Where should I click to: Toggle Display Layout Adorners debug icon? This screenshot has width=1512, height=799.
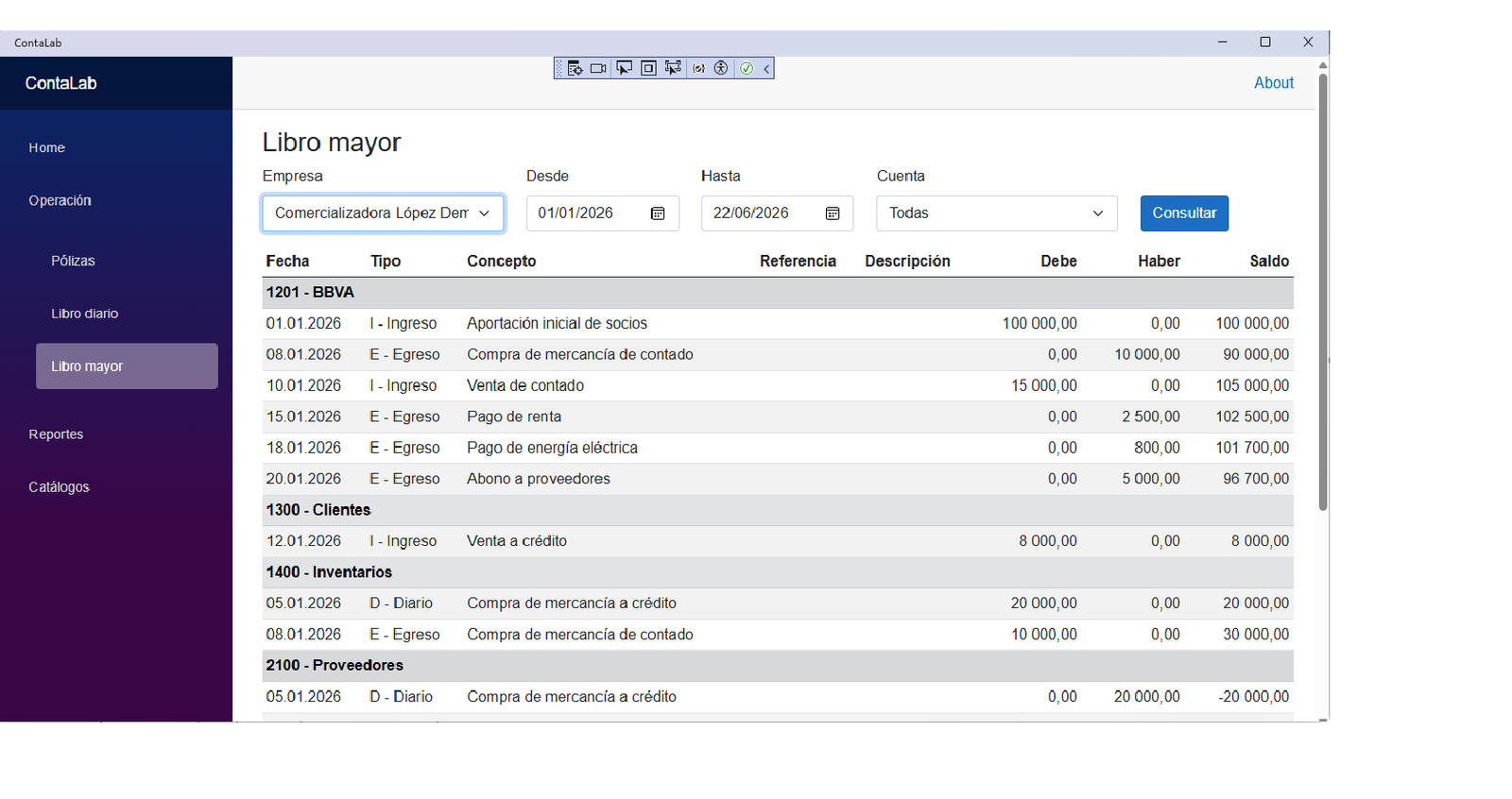point(648,68)
